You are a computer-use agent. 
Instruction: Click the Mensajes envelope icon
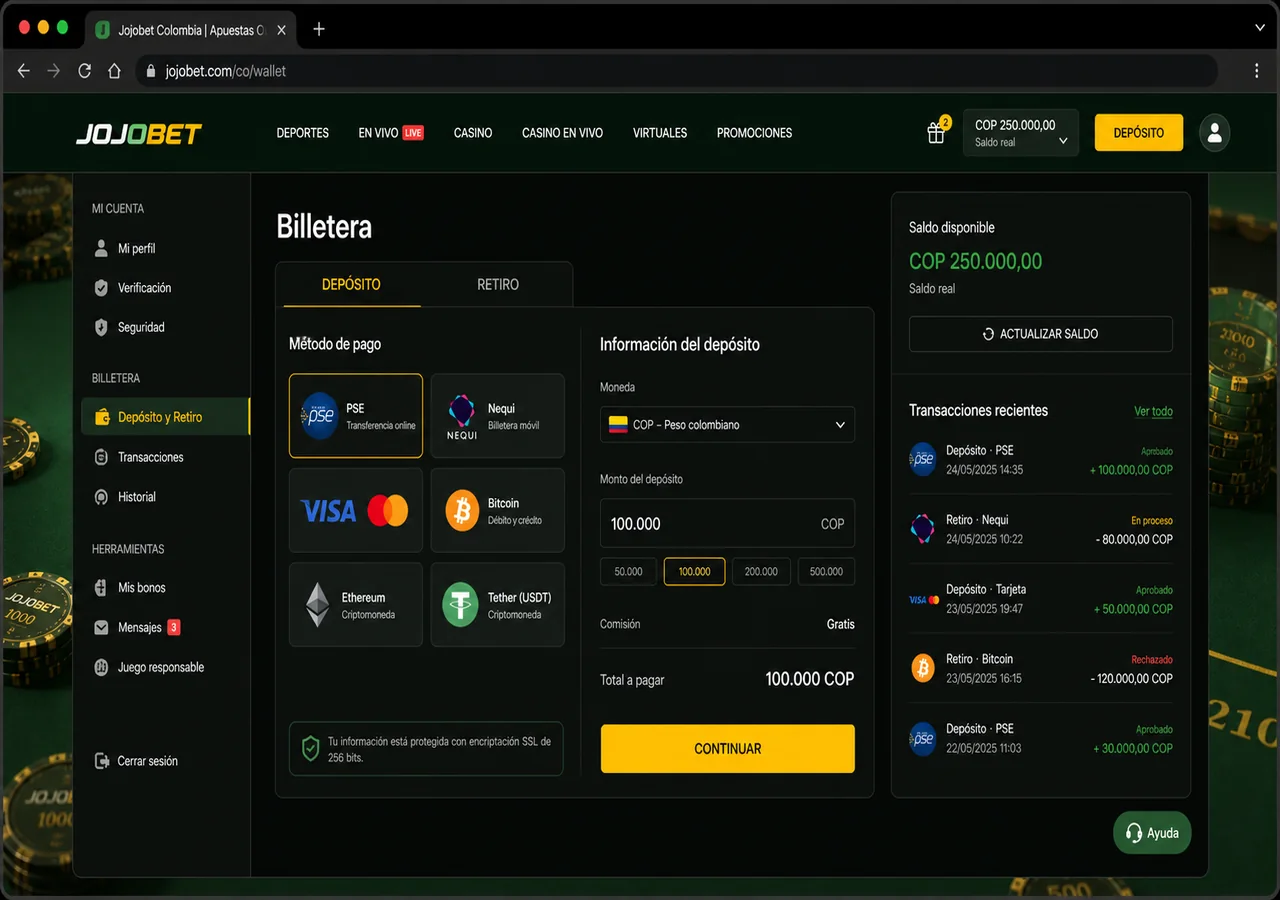pos(101,628)
